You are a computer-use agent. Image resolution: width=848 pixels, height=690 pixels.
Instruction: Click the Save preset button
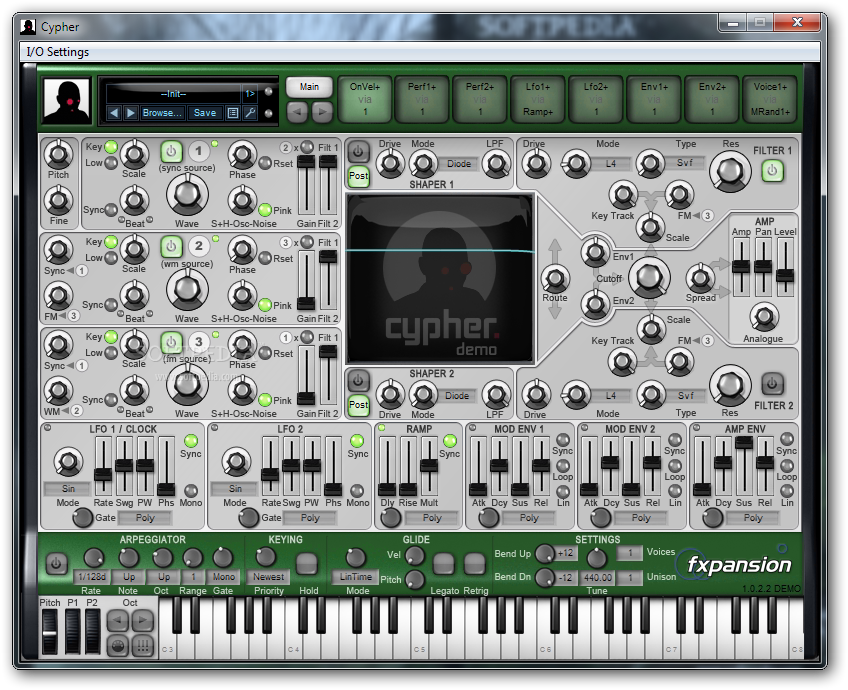(x=205, y=113)
